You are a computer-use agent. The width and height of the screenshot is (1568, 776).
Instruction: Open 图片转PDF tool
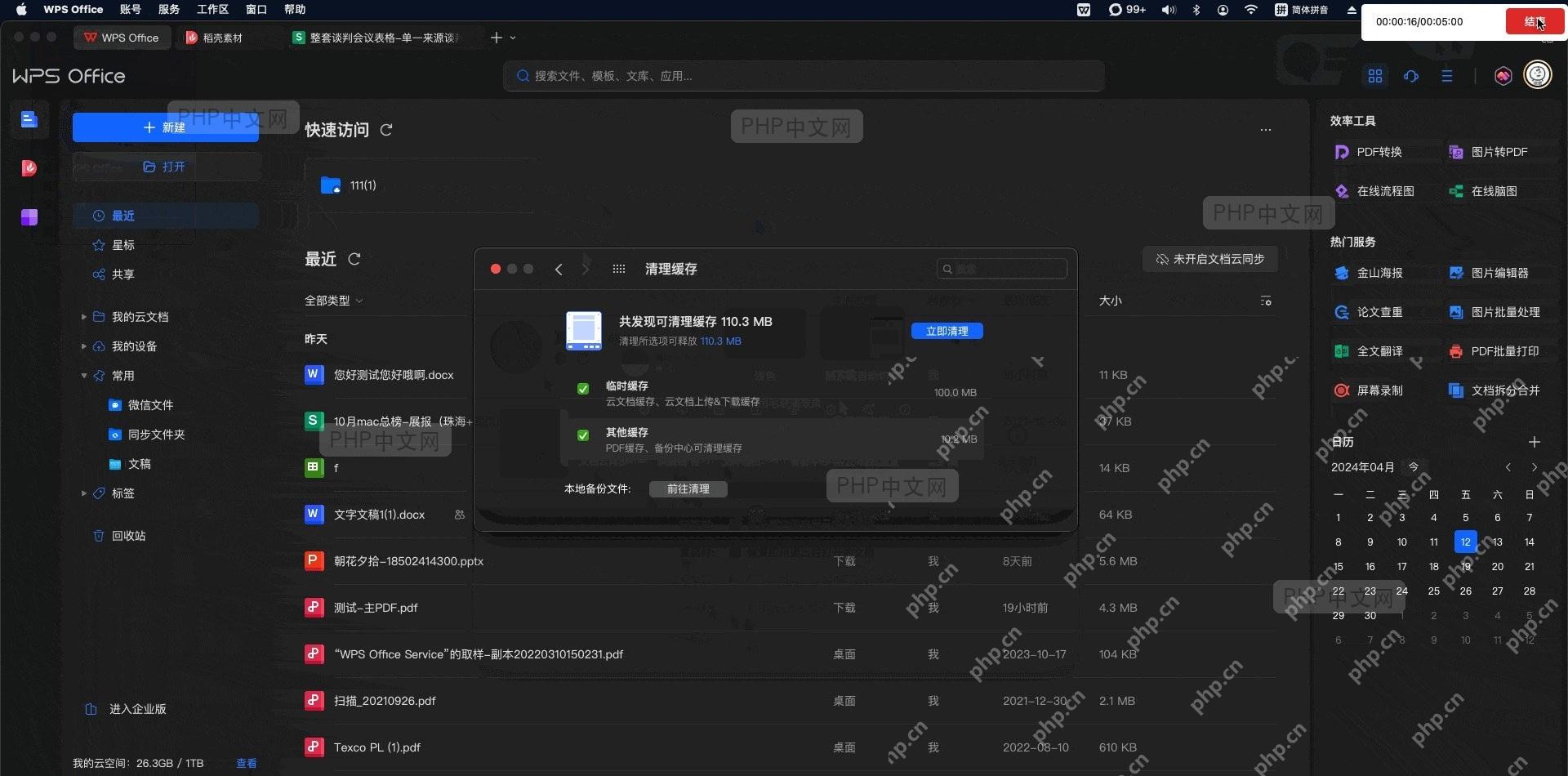[x=1488, y=152]
